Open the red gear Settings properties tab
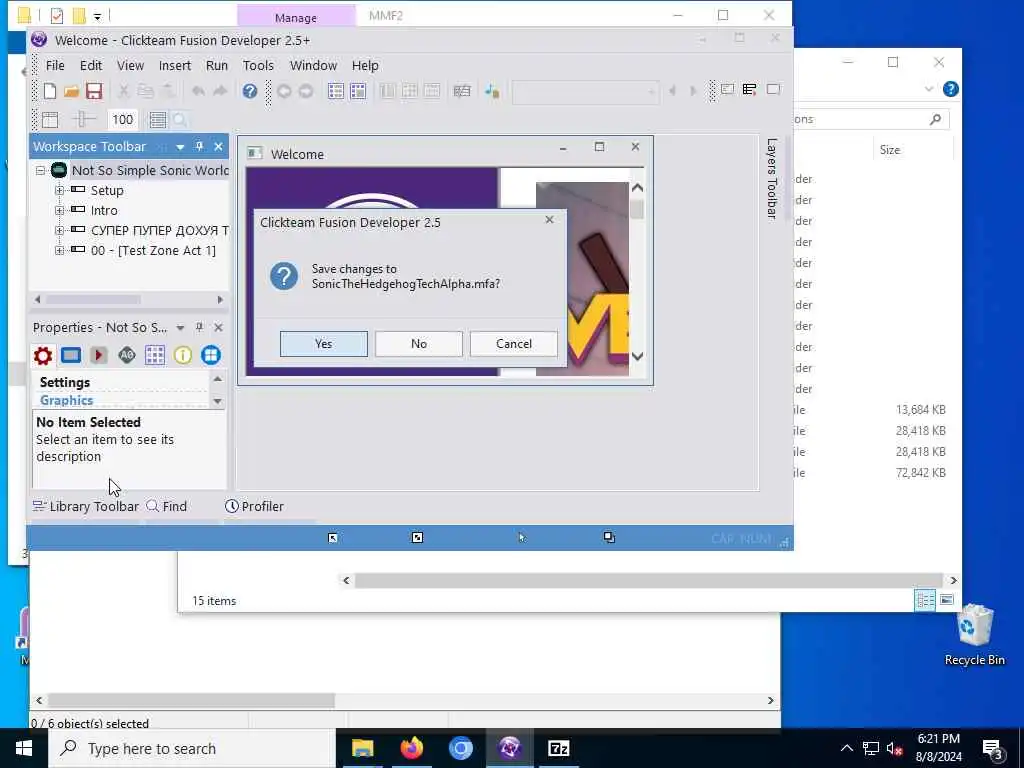This screenshot has height=768, width=1024. pyautogui.click(x=43, y=355)
